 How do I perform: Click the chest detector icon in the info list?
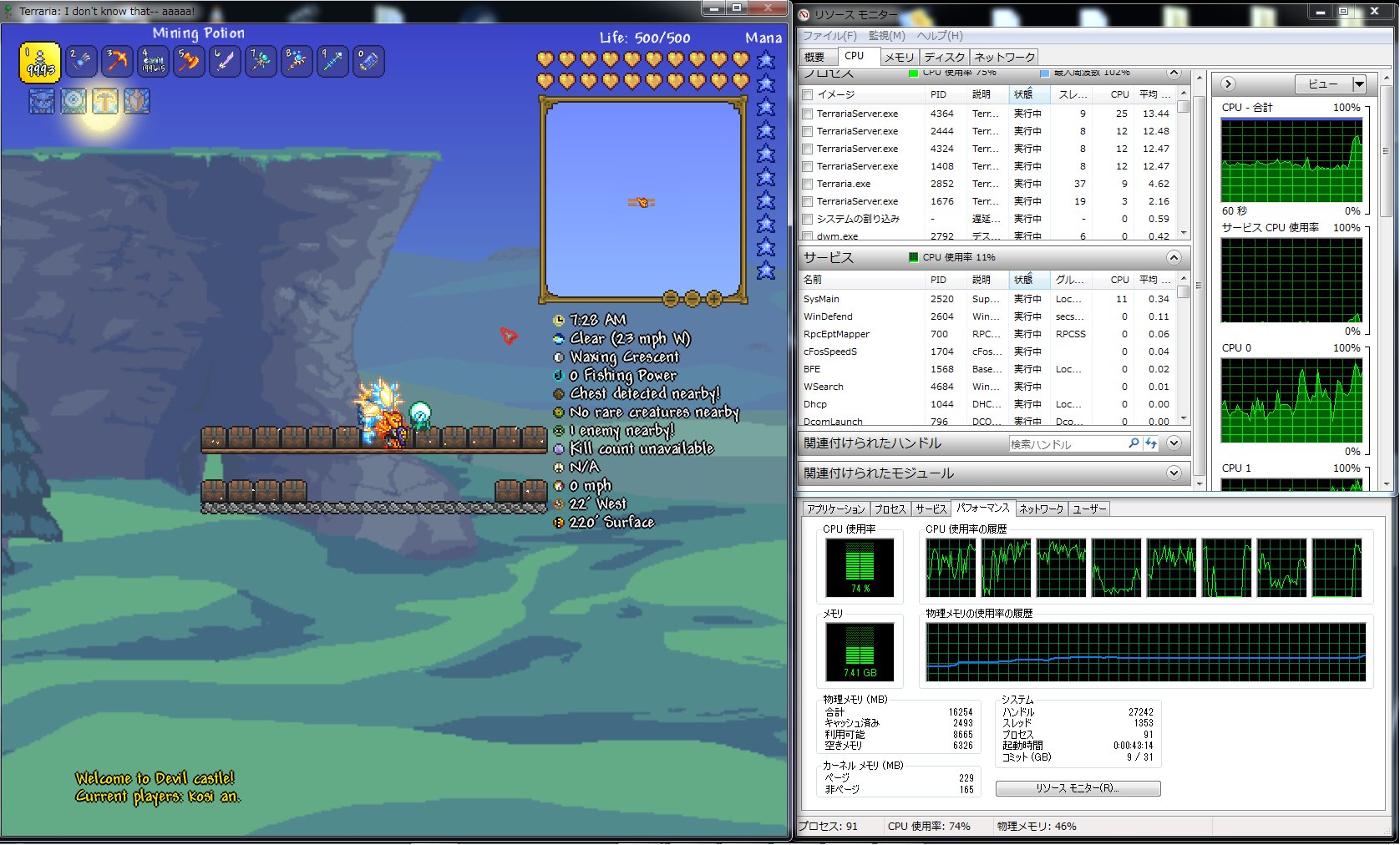pyautogui.click(x=559, y=393)
